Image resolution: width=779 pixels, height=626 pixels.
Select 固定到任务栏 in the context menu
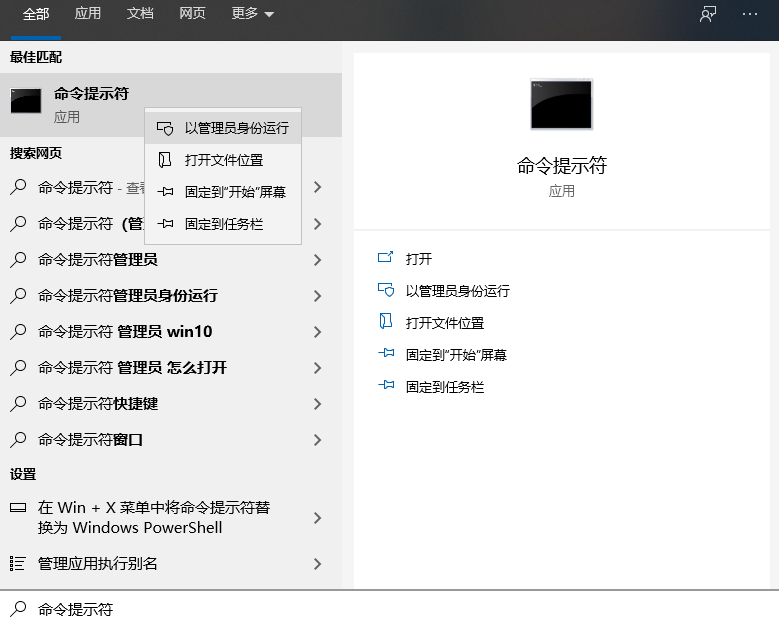pos(224,224)
